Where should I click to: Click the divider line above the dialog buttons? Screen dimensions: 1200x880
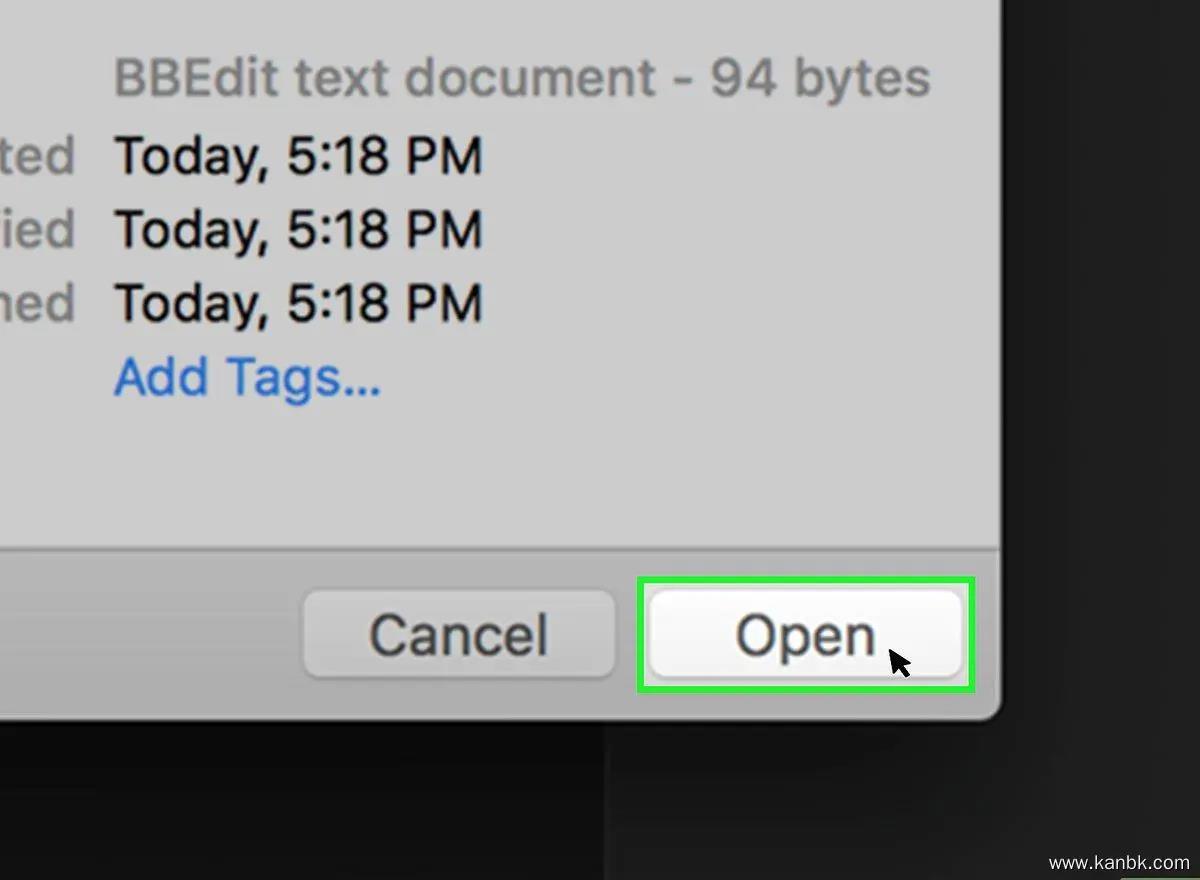(x=500, y=549)
